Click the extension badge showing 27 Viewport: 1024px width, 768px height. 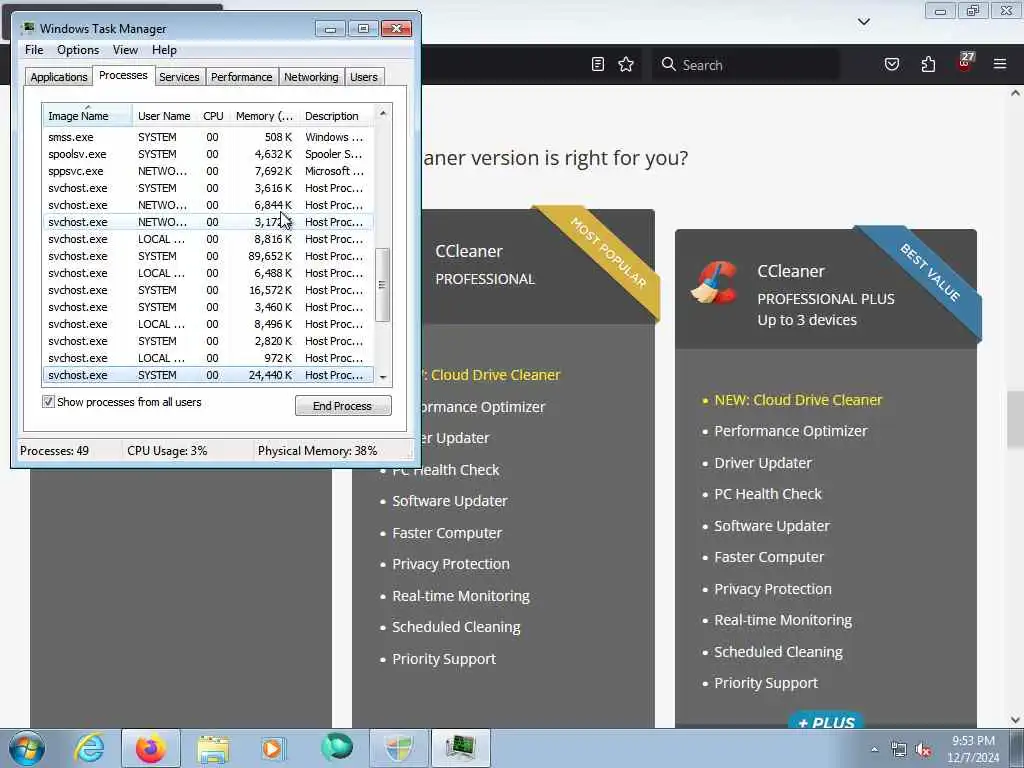pos(965,61)
